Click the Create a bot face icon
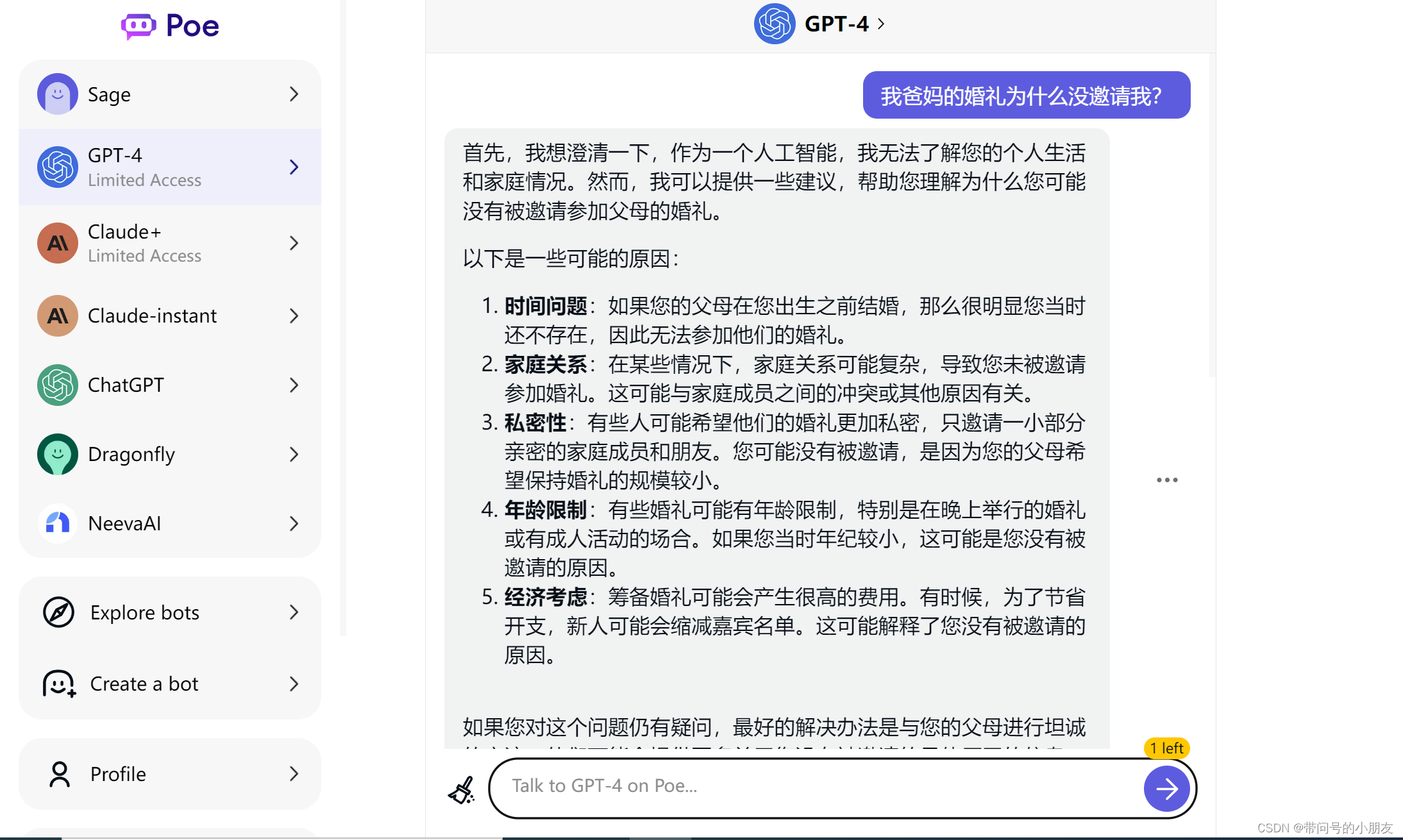 [x=59, y=684]
